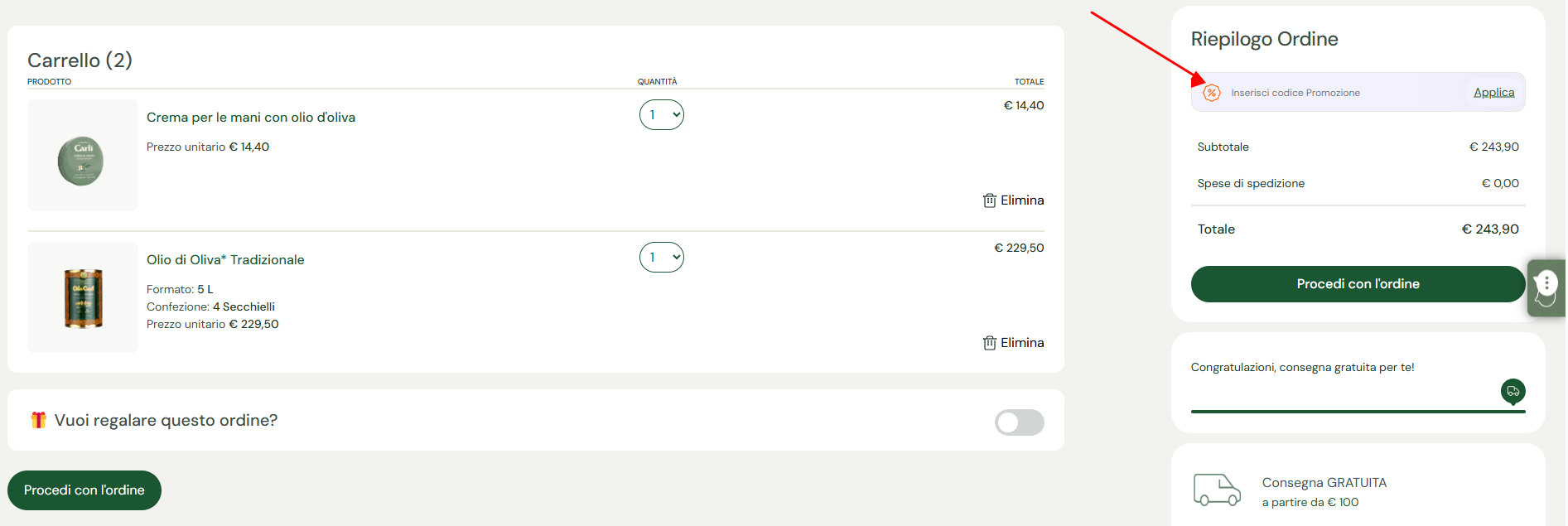Screen dimensions: 1568x526
Task: Open quantity dropdown for Crema per le mani
Action: (x=661, y=114)
